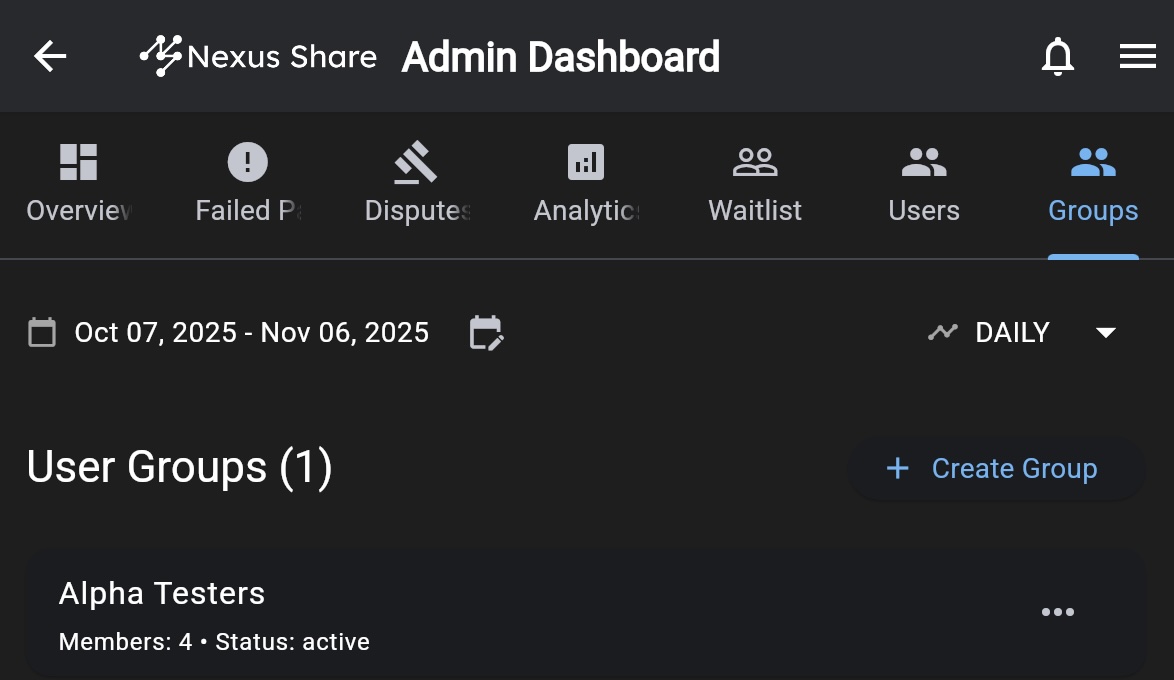1174x680 pixels.
Task: Switch to the Users tab
Action: pyautogui.click(x=924, y=185)
